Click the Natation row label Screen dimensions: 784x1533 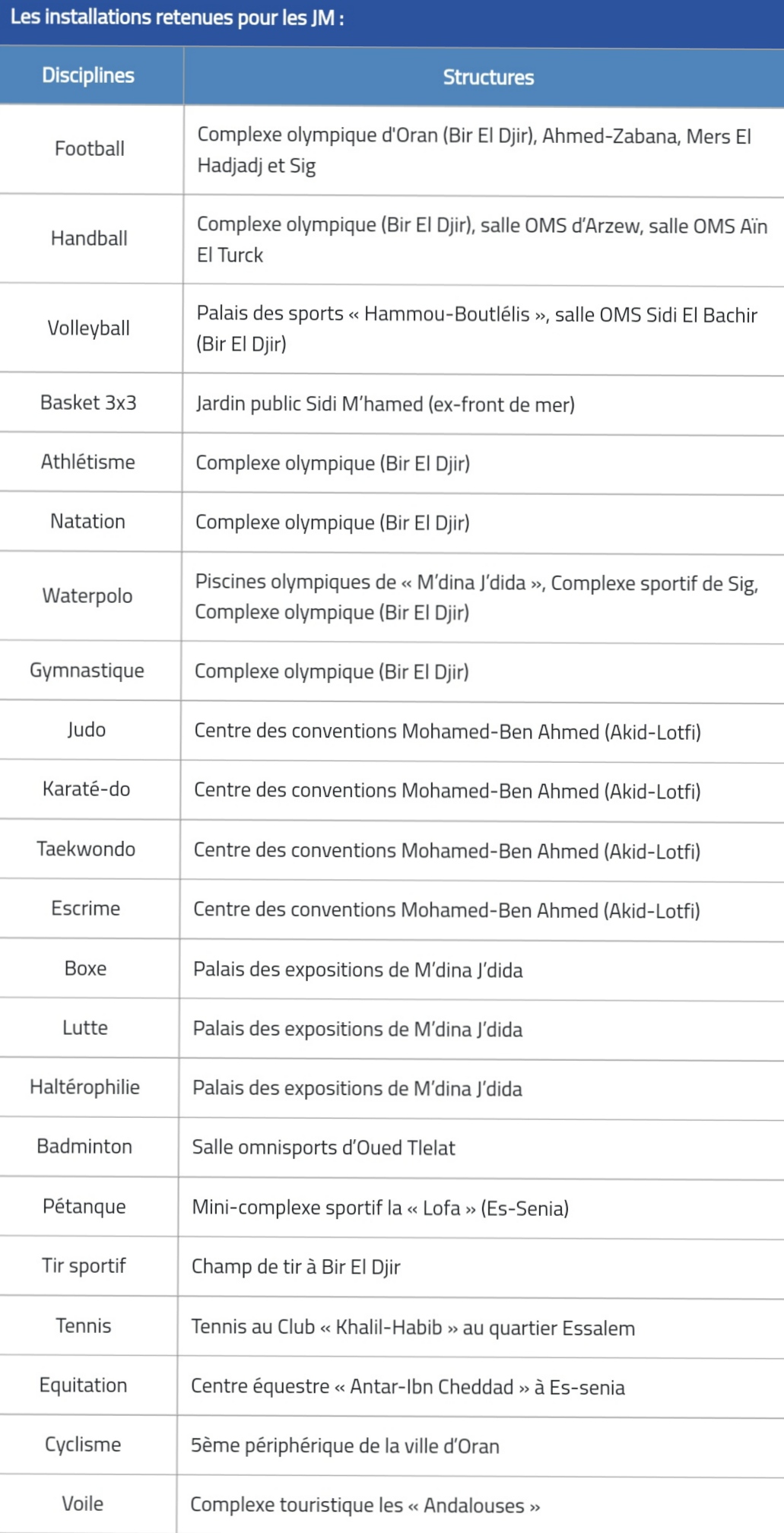(87, 521)
